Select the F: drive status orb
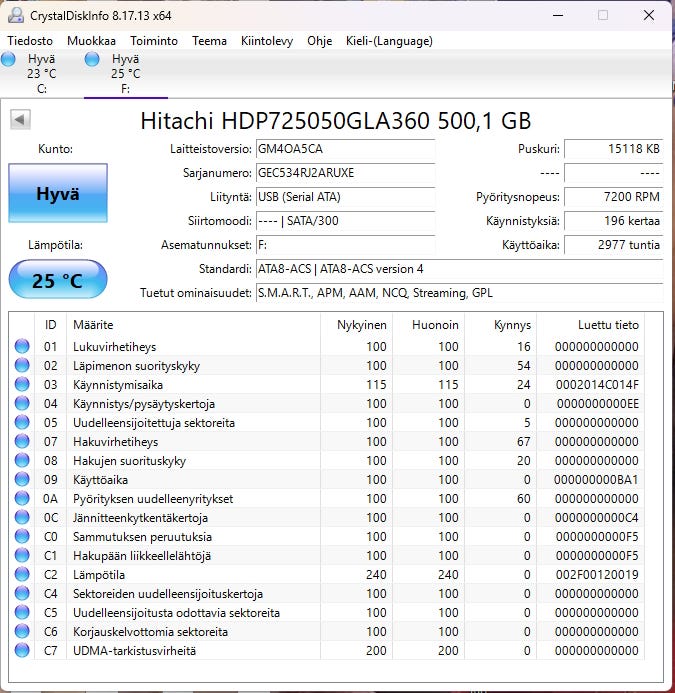The height and width of the screenshot is (693, 675). tap(93, 60)
